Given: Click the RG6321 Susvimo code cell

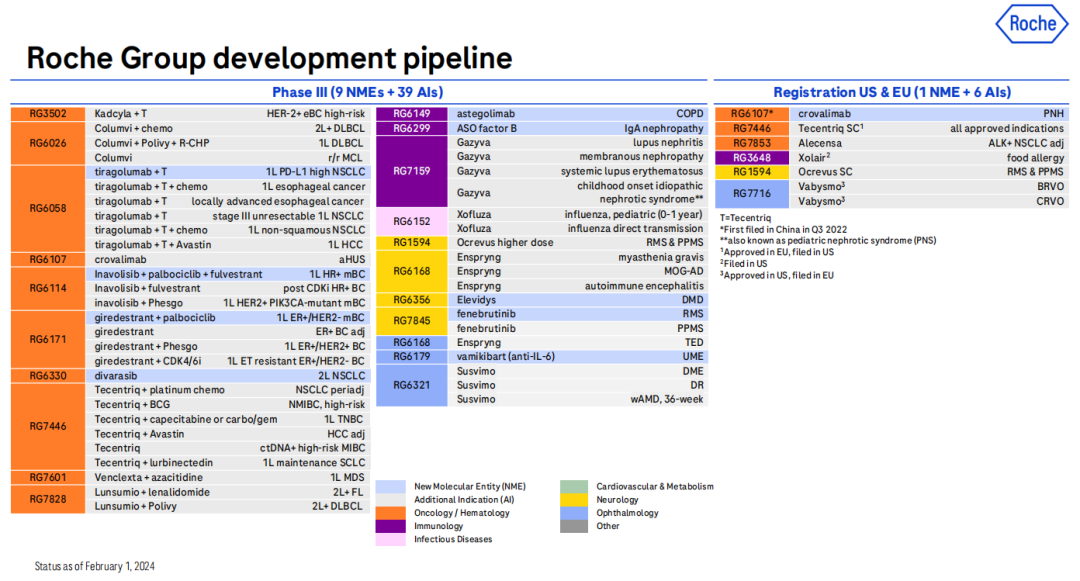Looking at the screenshot, I should tap(411, 385).
